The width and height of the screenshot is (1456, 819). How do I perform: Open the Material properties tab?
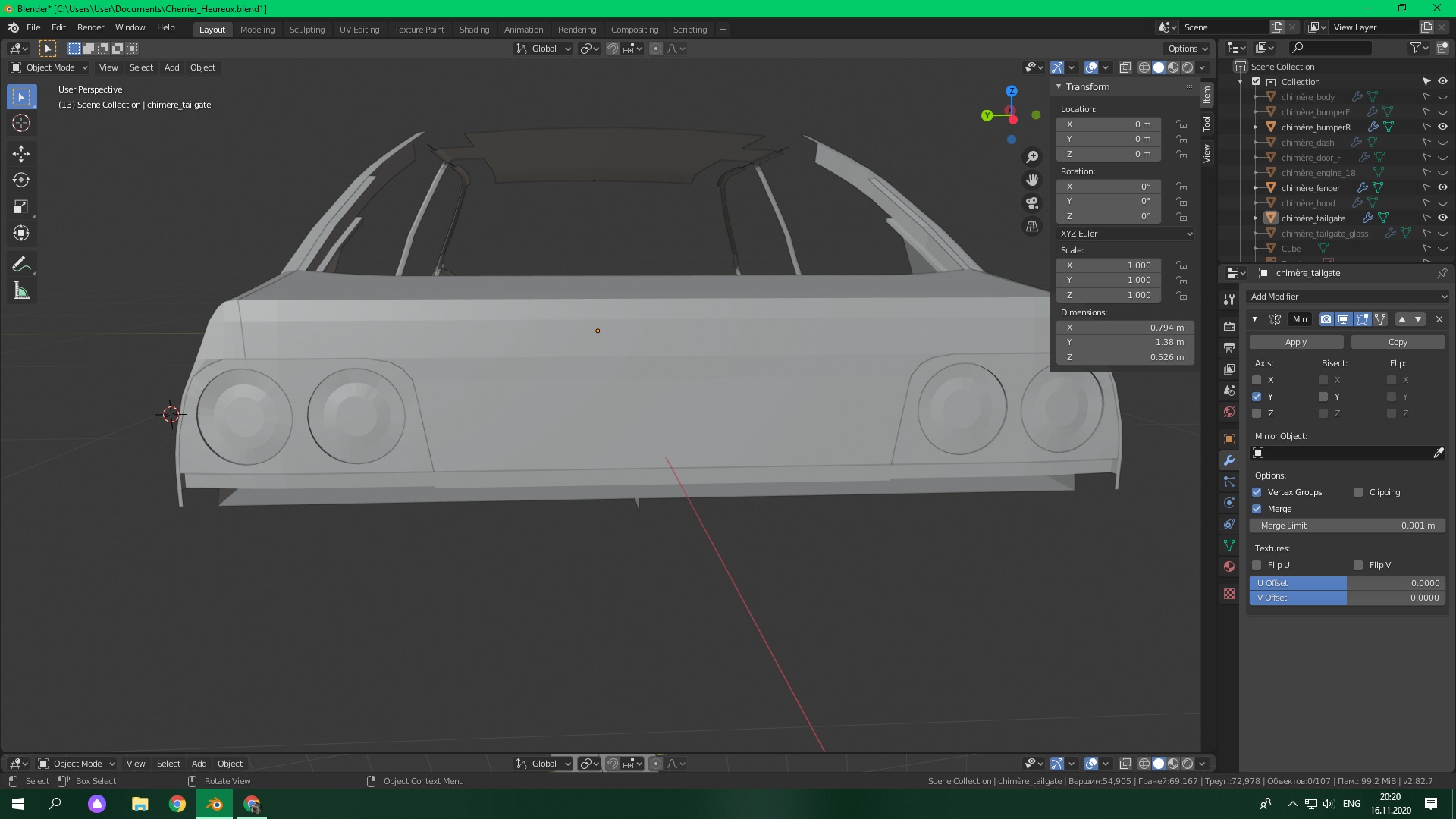click(1229, 566)
